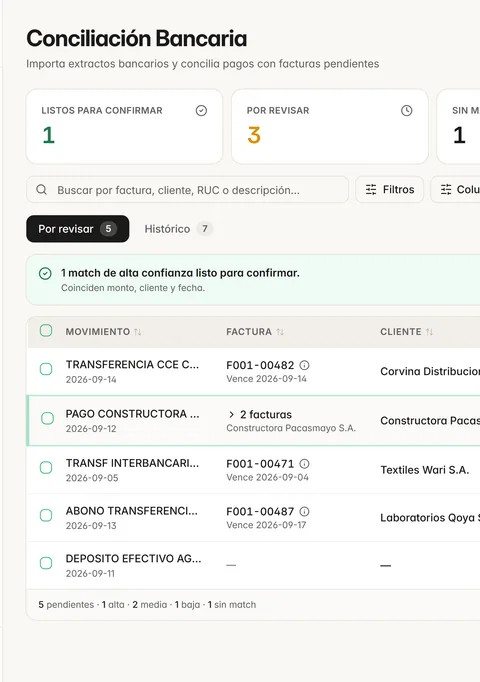Click the TRANSFERENCIA CCE C... movement text
This screenshot has height=682, width=480.
click(132, 364)
